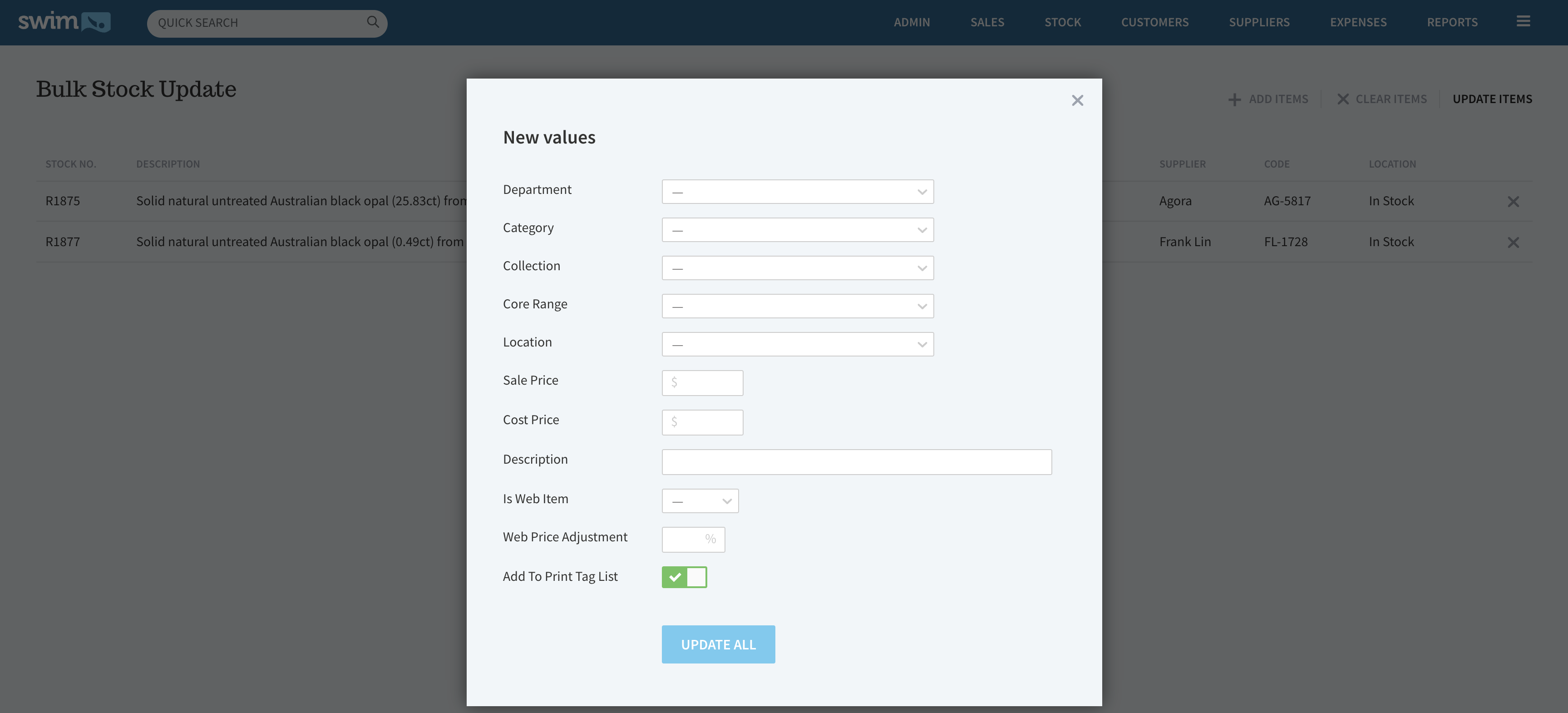Viewport: 1568px width, 713px height.
Task: Click the Update All button
Action: point(718,644)
